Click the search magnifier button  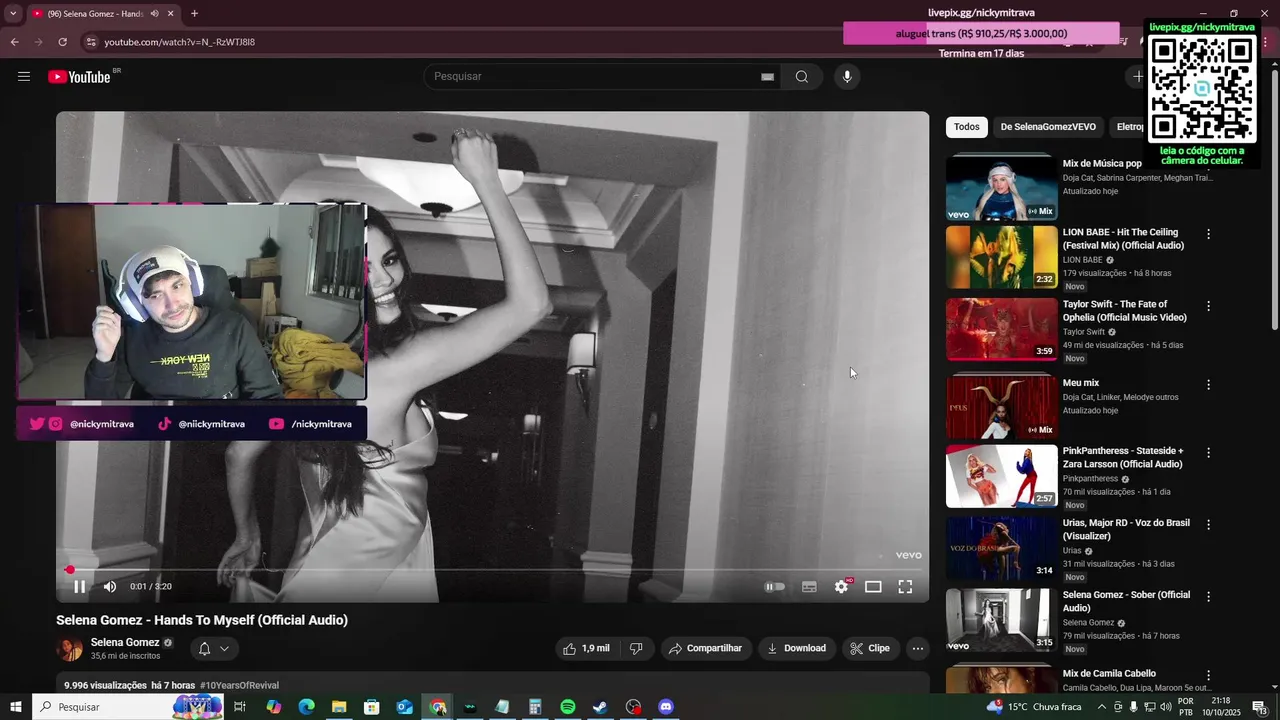802,77
